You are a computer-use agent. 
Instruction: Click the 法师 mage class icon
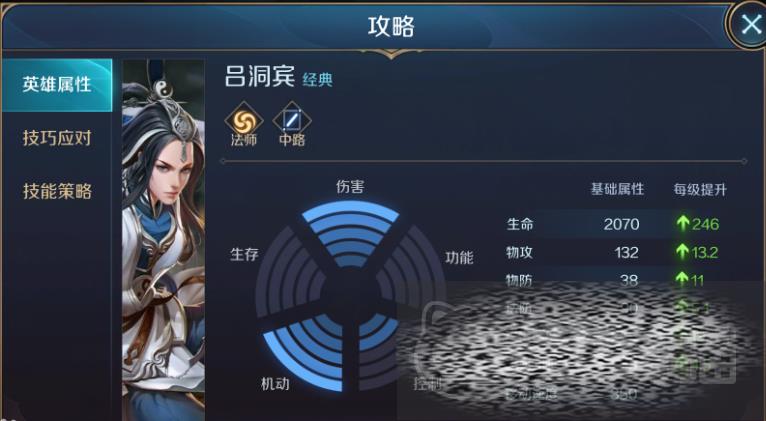click(x=244, y=121)
